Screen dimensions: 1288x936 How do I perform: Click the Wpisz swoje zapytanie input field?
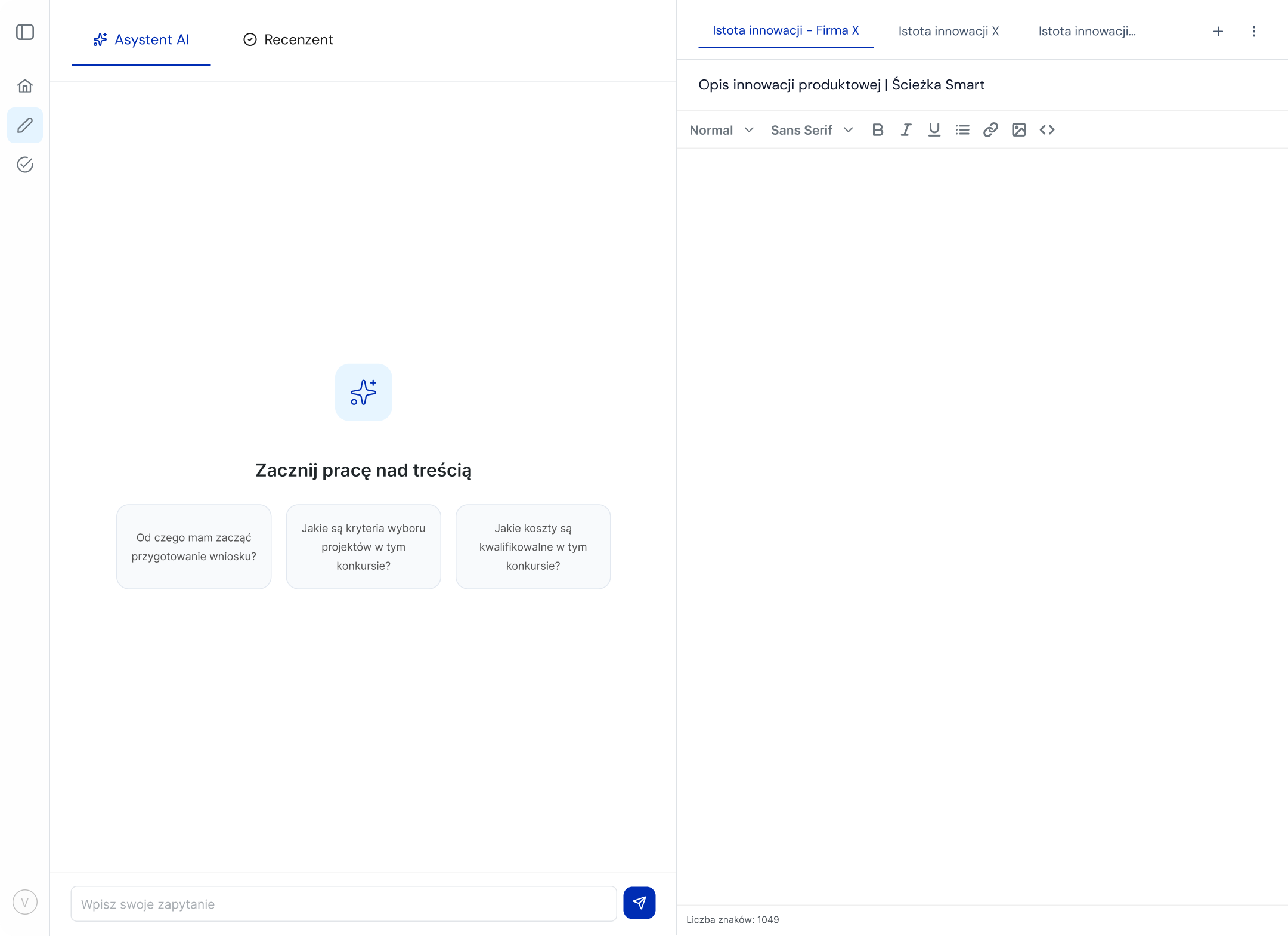343,904
